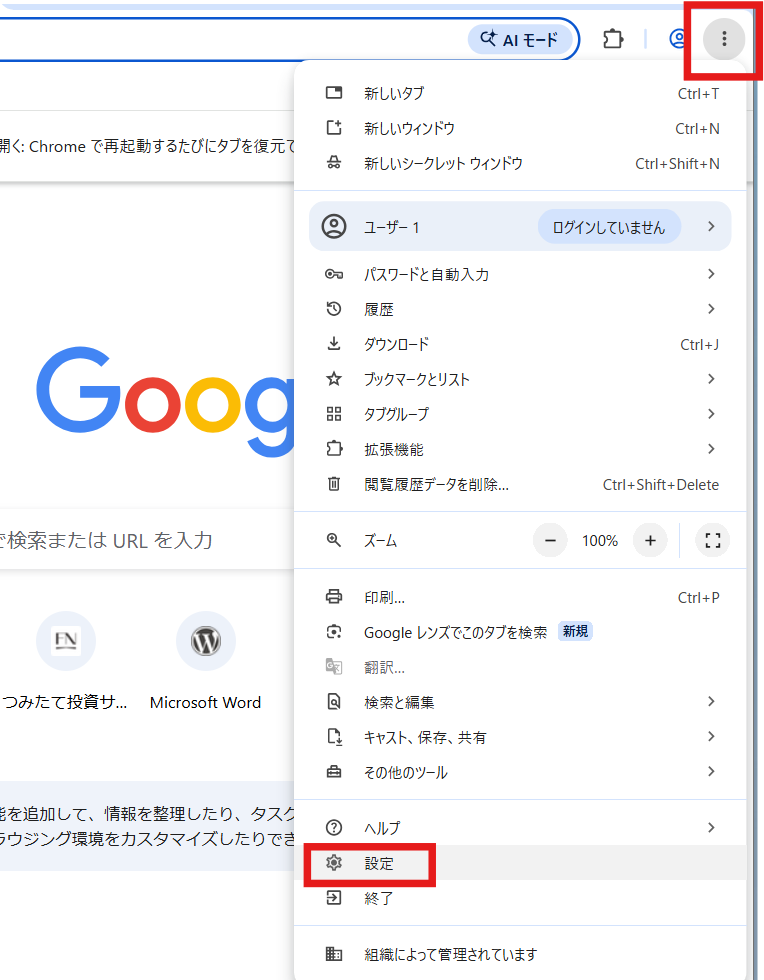Click the toolbox icon beside その他のツール
The image size is (764, 980).
(334, 772)
